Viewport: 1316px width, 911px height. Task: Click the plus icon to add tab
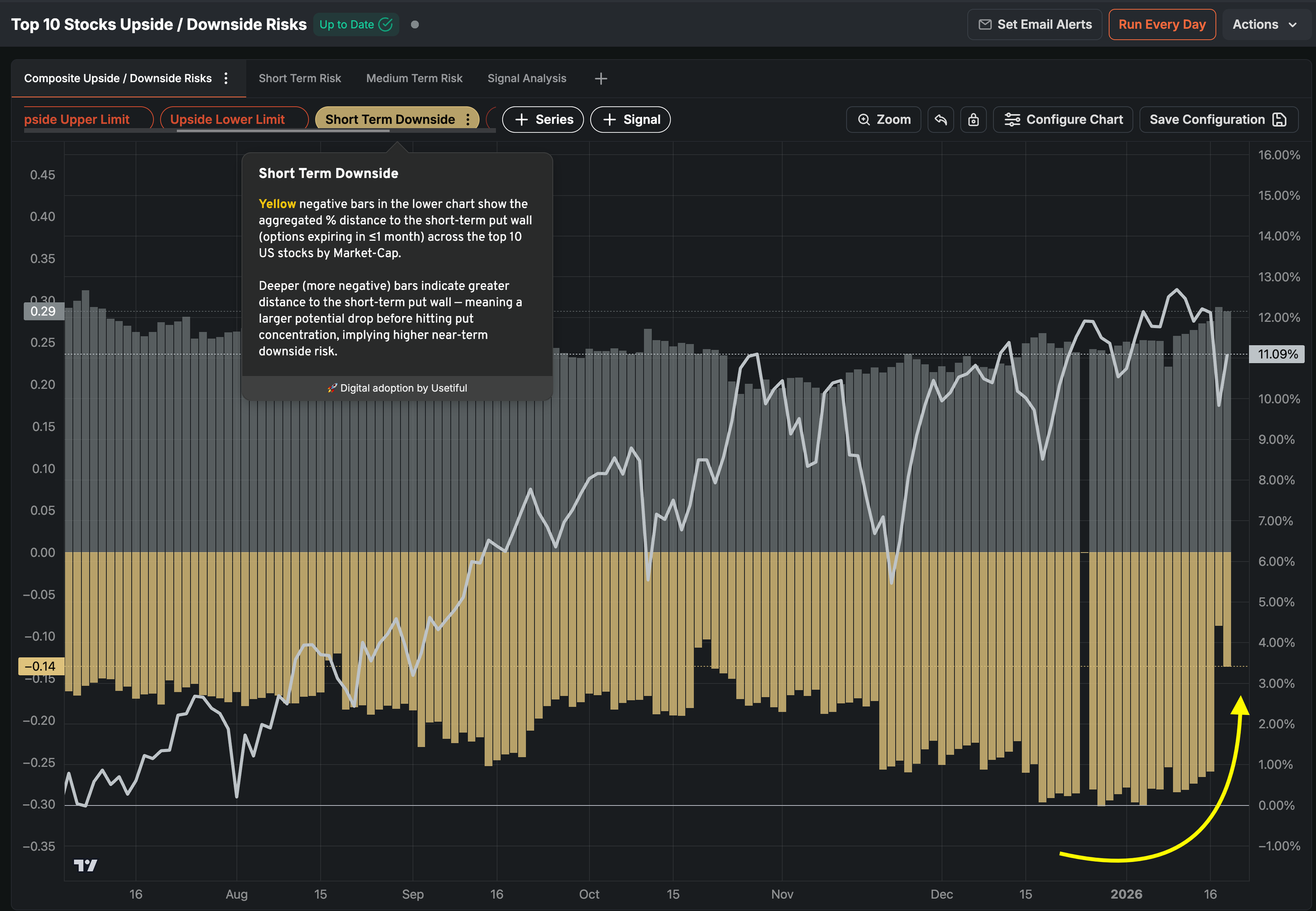[600, 78]
